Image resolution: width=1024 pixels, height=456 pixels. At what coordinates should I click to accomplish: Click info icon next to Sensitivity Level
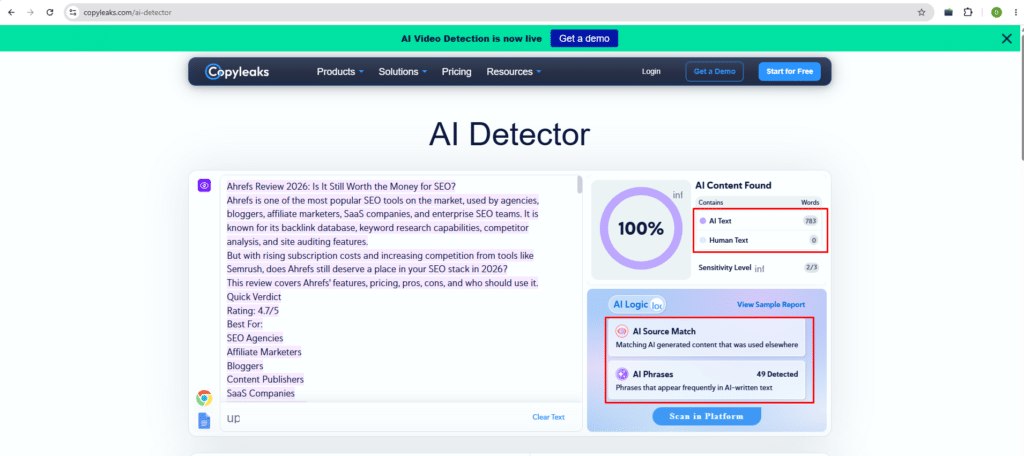click(x=760, y=269)
